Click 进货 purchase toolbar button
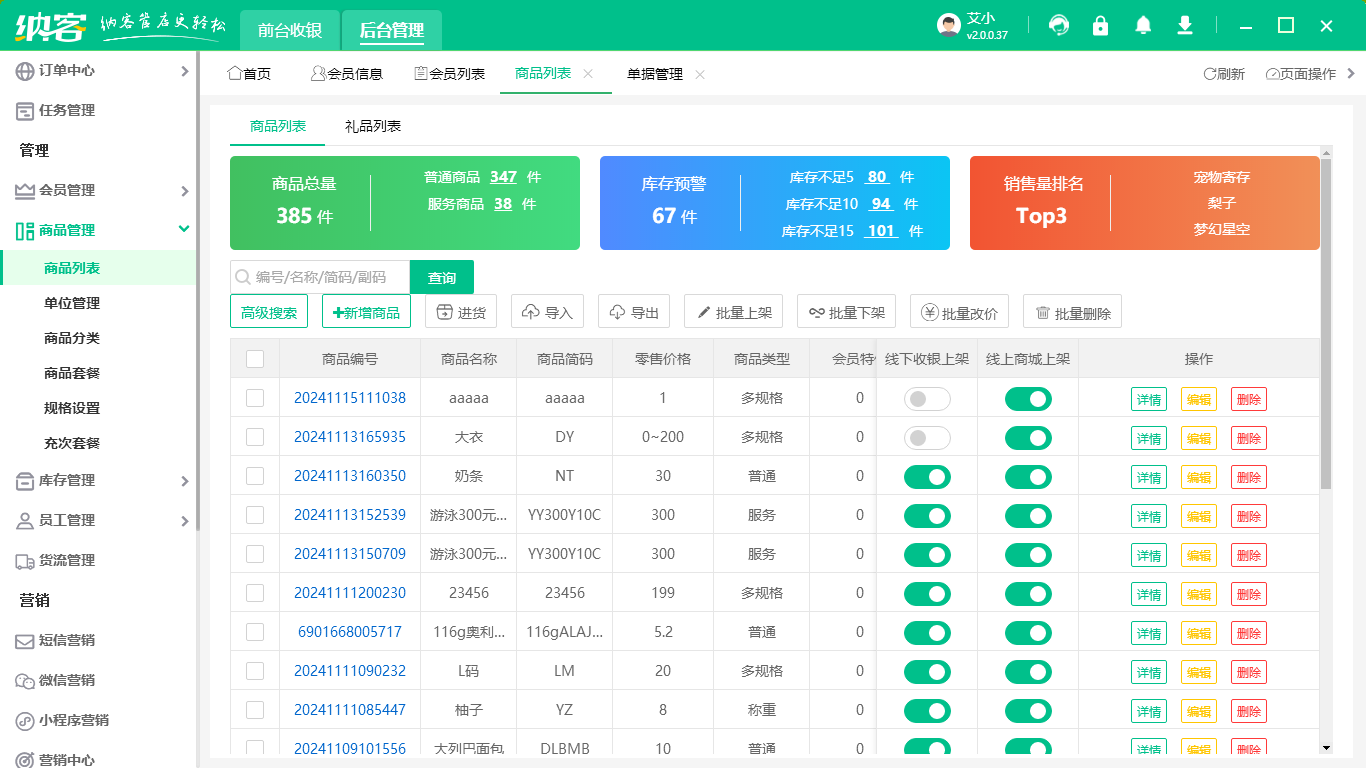 461,312
